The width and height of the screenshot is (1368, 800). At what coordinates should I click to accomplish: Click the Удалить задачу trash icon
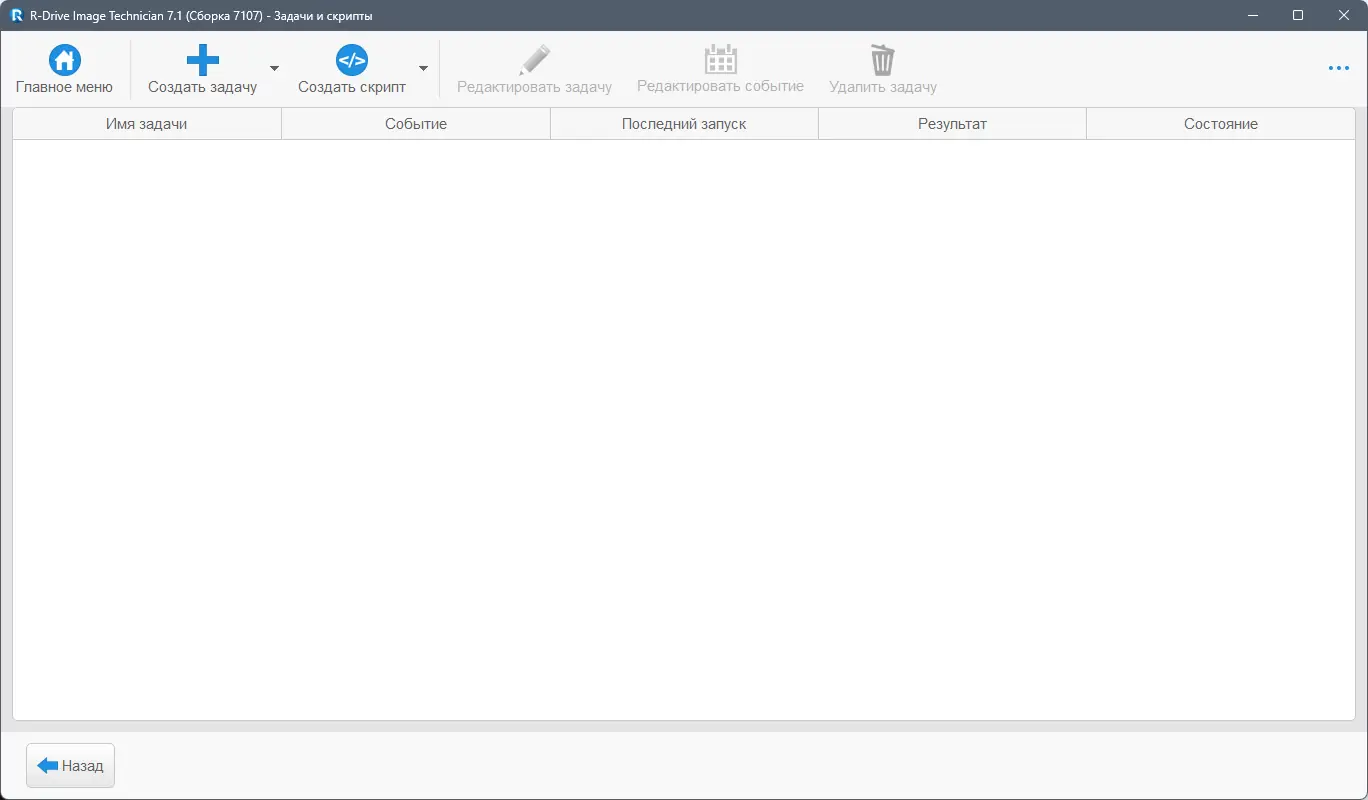coord(882,58)
